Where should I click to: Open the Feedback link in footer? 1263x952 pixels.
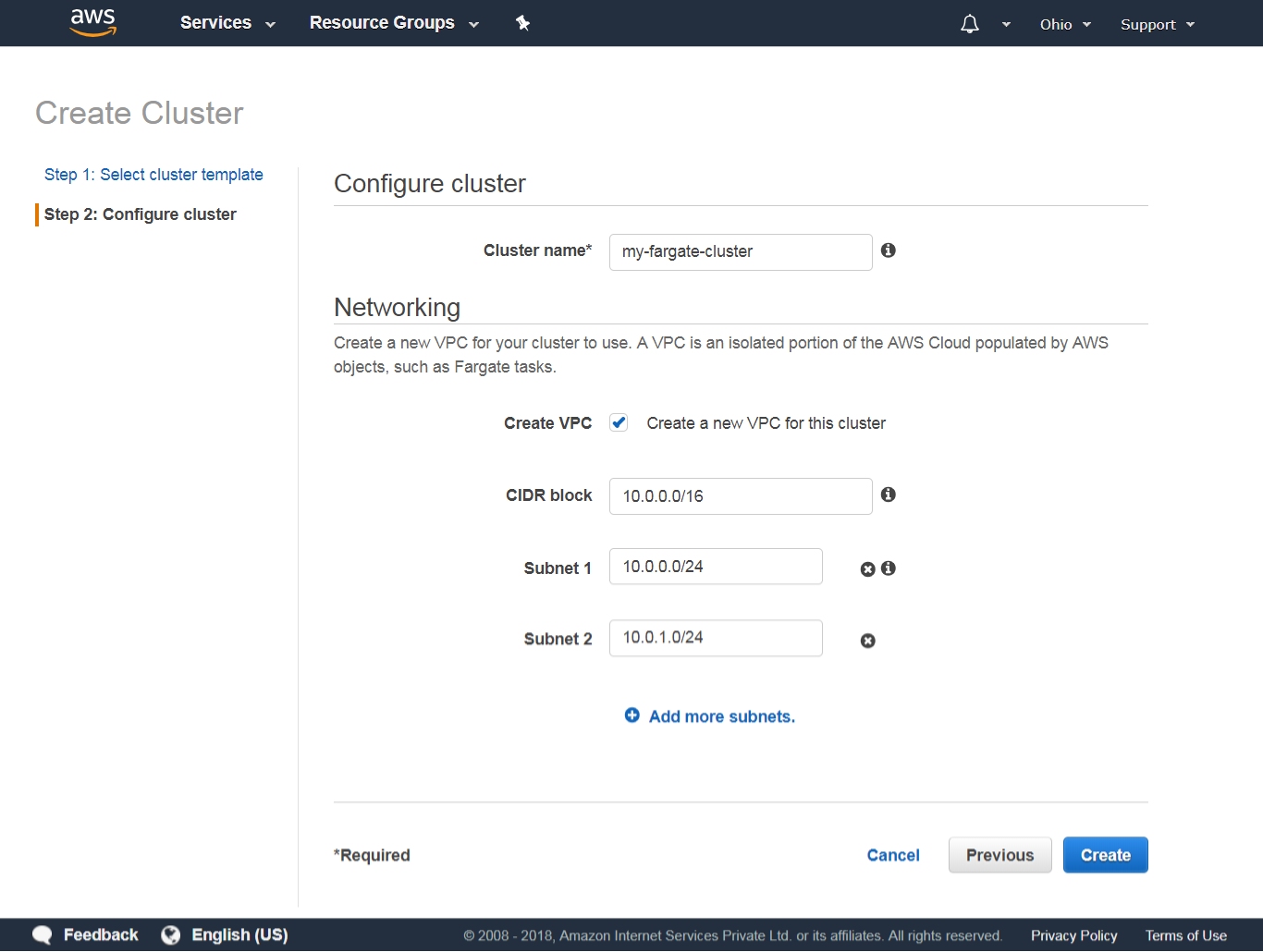pos(101,935)
